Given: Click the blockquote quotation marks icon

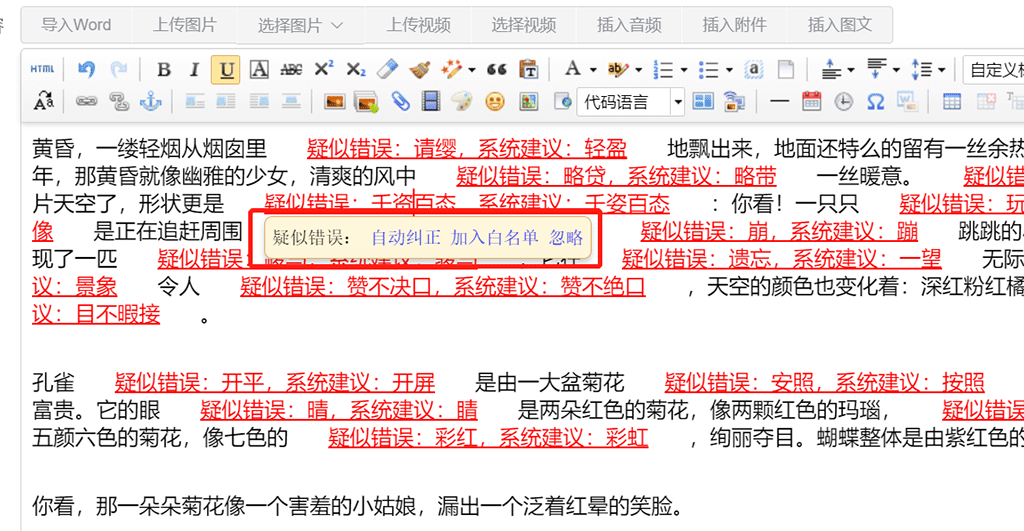Looking at the screenshot, I should (x=496, y=70).
